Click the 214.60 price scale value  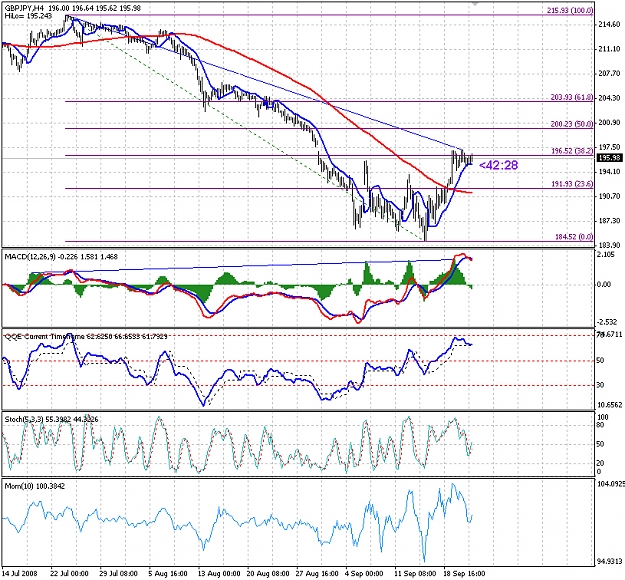[x=609, y=25]
